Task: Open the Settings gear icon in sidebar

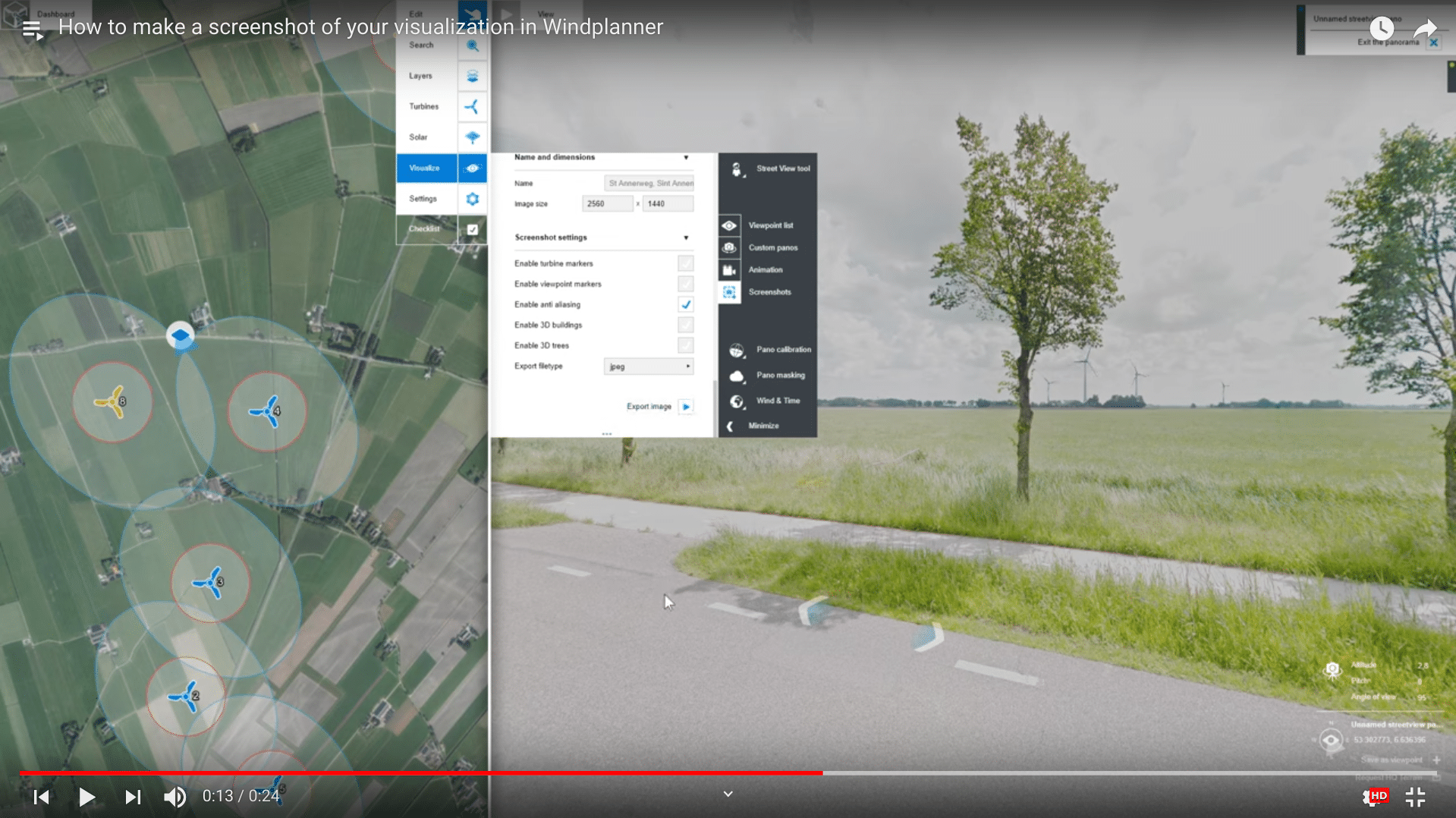Action: pyautogui.click(x=472, y=199)
